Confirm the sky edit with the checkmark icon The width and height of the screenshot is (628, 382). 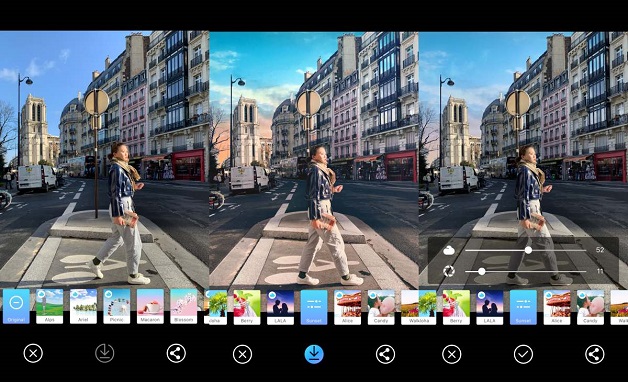click(523, 354)
